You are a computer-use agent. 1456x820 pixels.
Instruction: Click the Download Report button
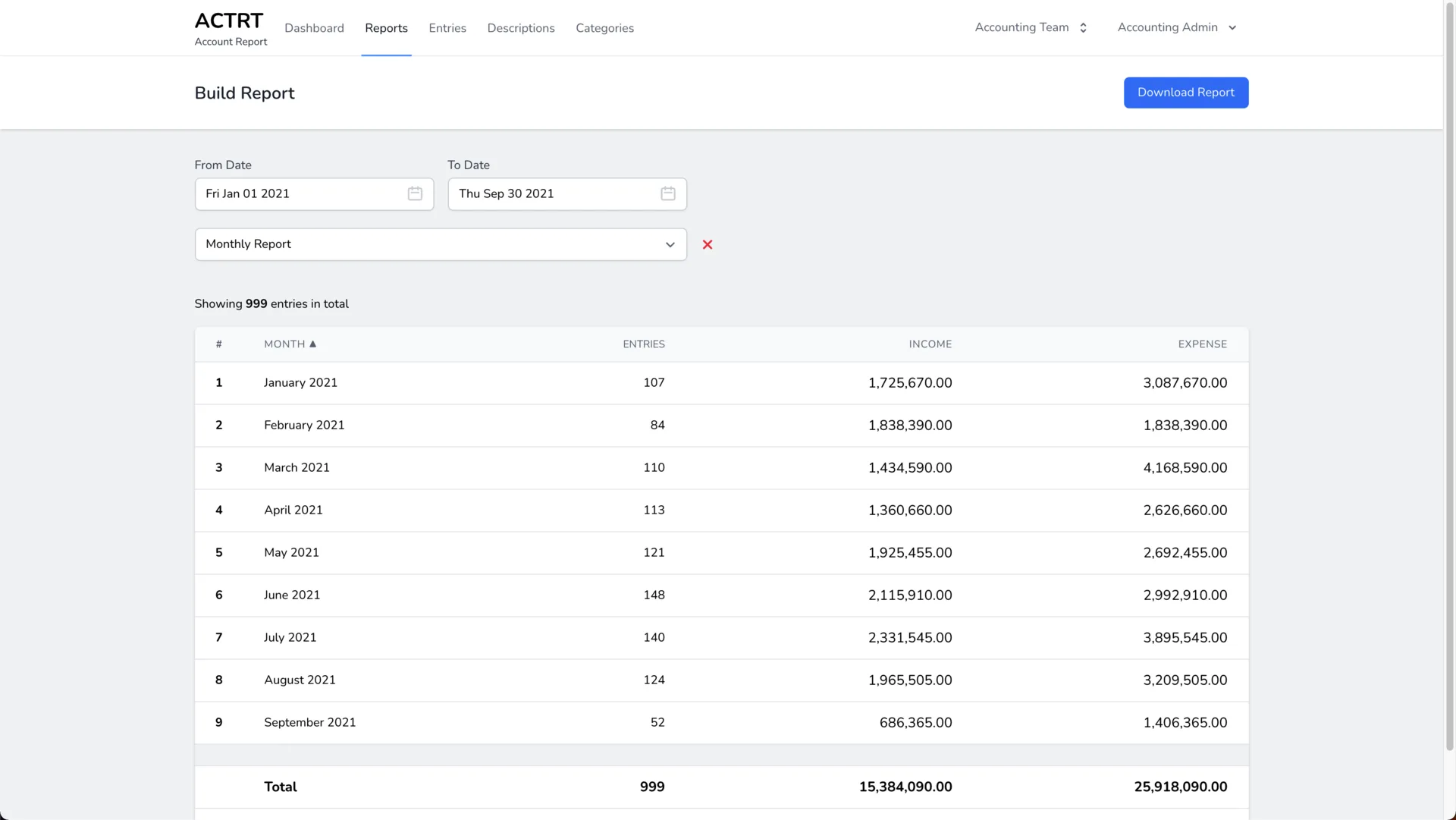(1186, 93)
